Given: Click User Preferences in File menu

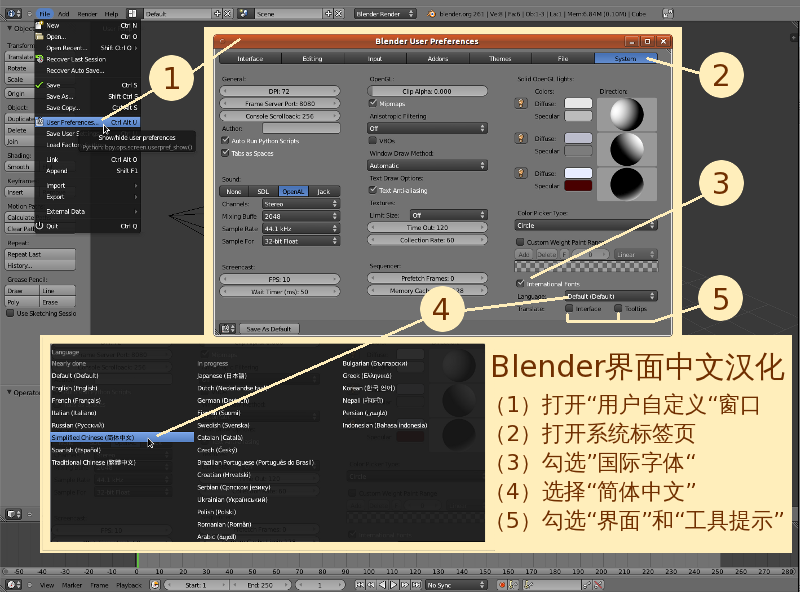Looking at the screenshot, I should 87,122.
